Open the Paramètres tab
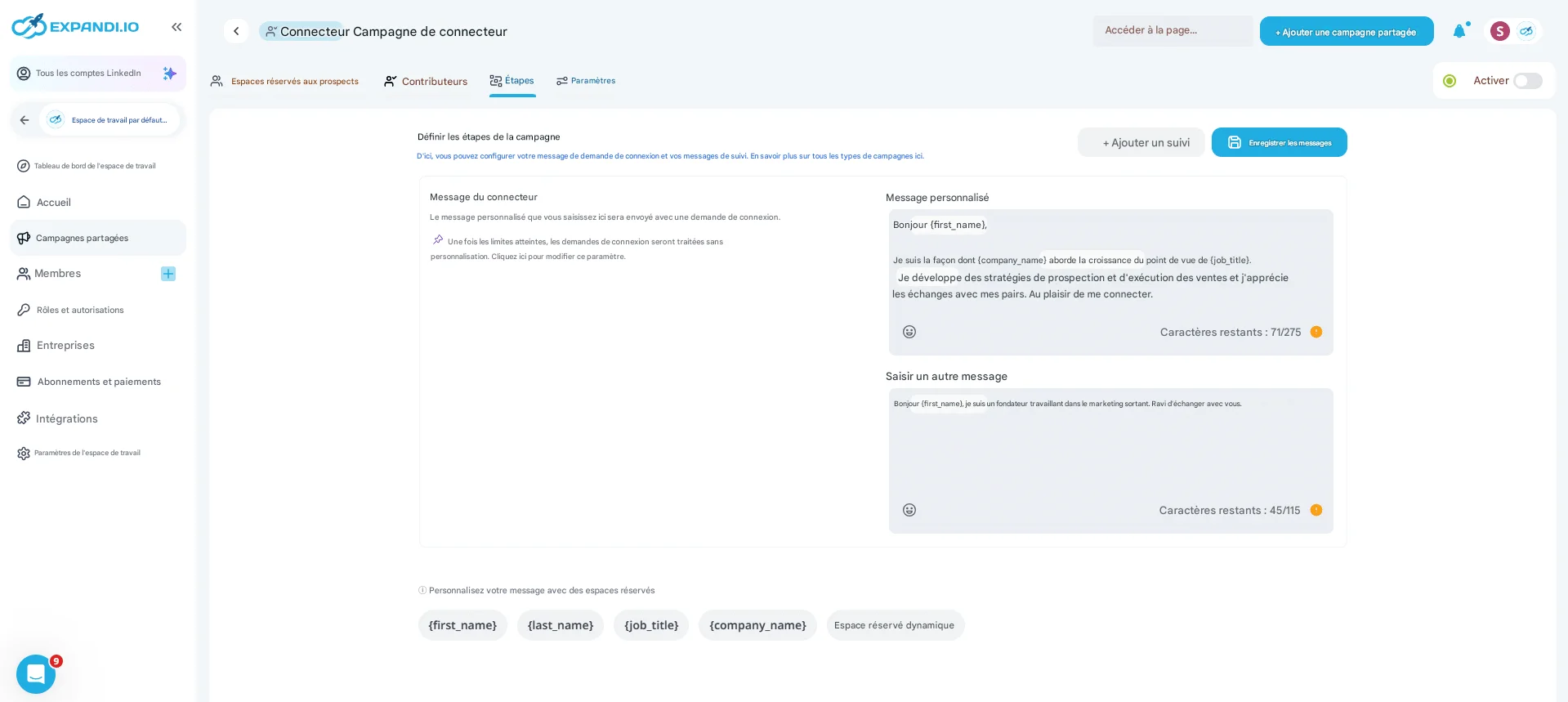The height and width of the screenshot is (702, 1568). (x=586, y=81)
